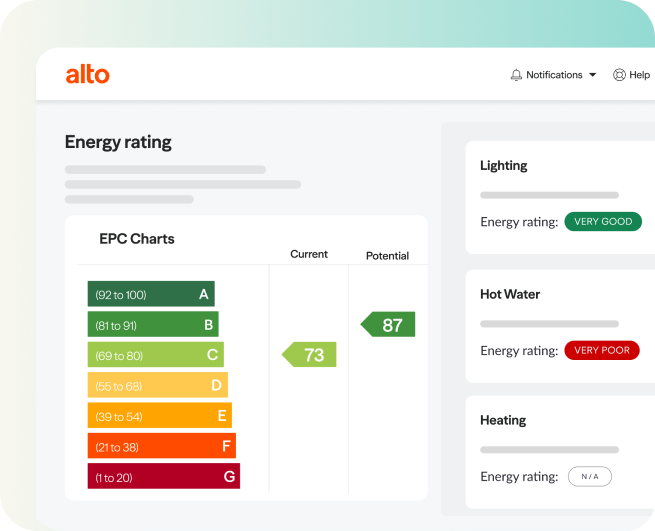Screen dimensions: 655x531
Task: Click the Hot Water card title
Action: [x=510, y=294]
